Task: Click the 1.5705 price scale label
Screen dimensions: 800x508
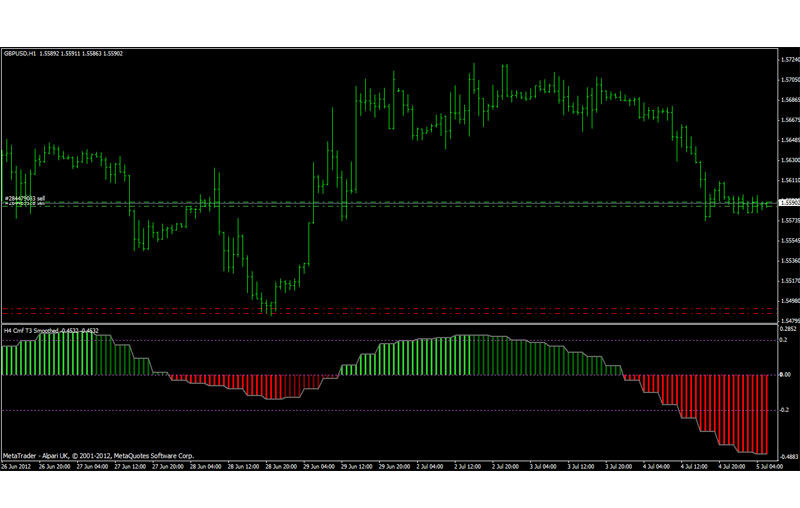Action: 790,80
